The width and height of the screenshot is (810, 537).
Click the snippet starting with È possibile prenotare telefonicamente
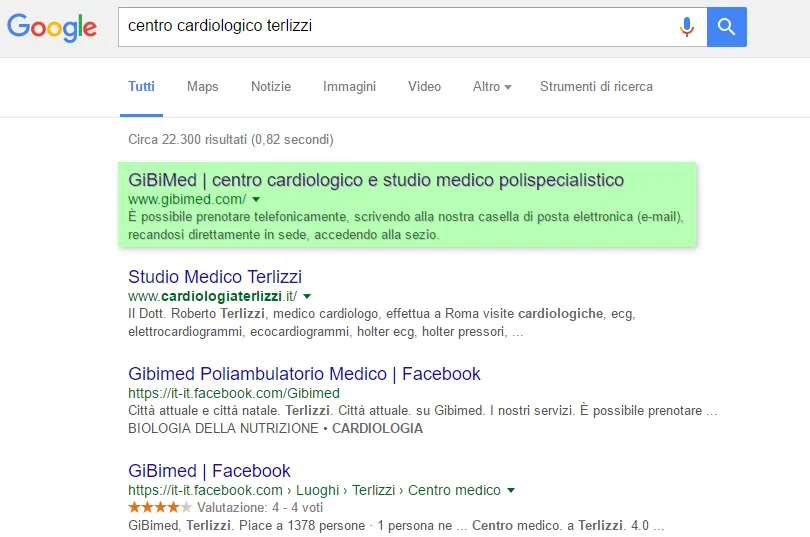pyautogui.click(x=406, y=226)
